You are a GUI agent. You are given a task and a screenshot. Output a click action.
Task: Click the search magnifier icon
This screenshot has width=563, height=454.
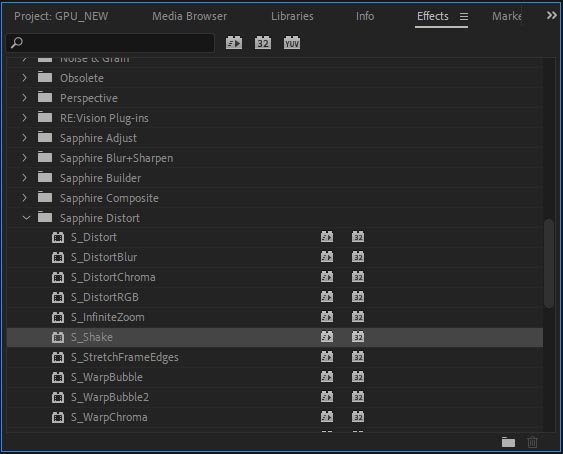tap(17, 43)
